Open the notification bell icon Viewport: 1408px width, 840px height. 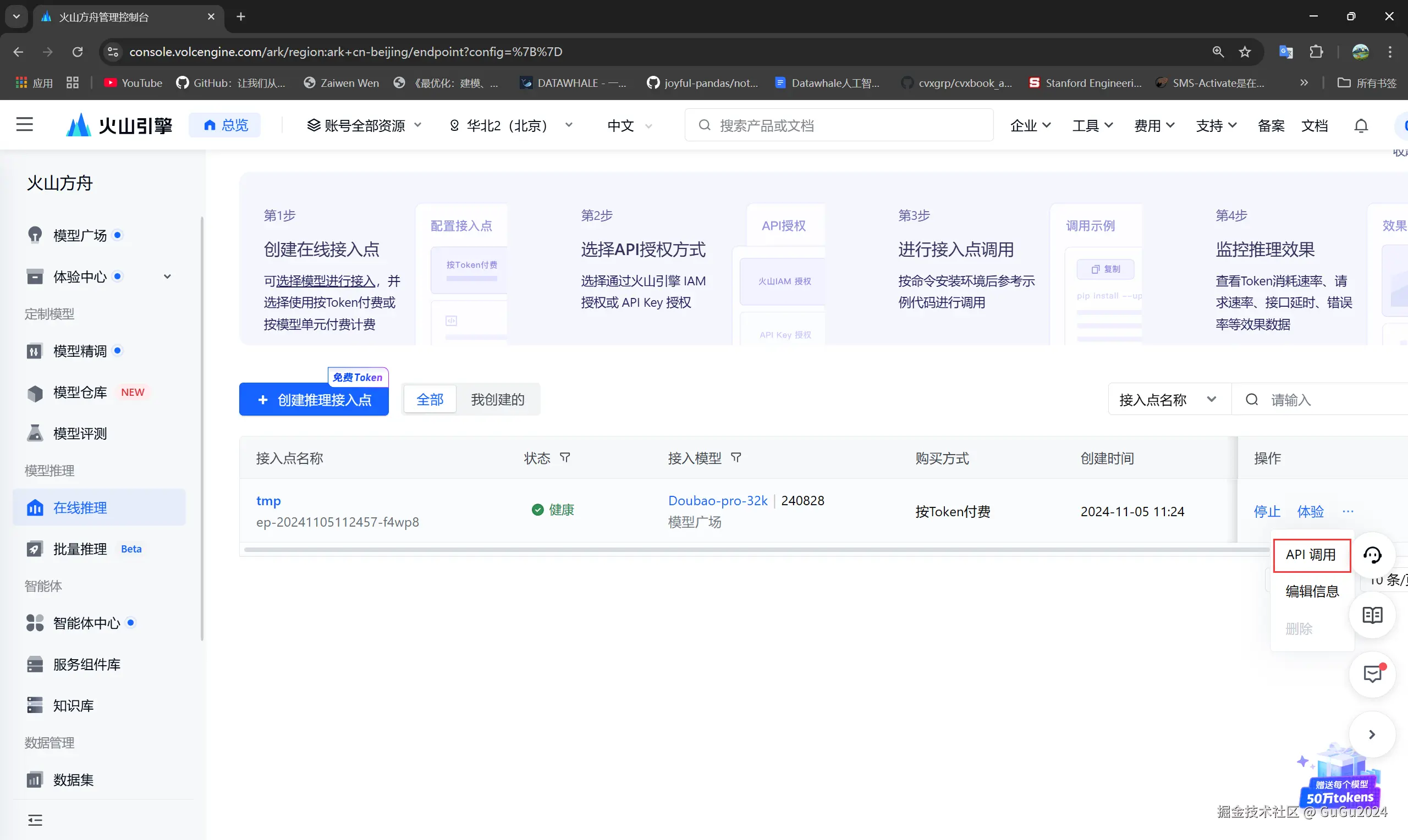1361,125
